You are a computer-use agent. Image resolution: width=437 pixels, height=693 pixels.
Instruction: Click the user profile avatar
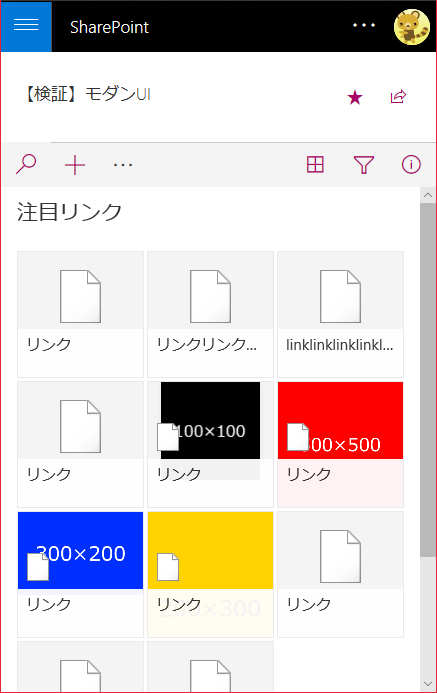click(x=411, y=27)
